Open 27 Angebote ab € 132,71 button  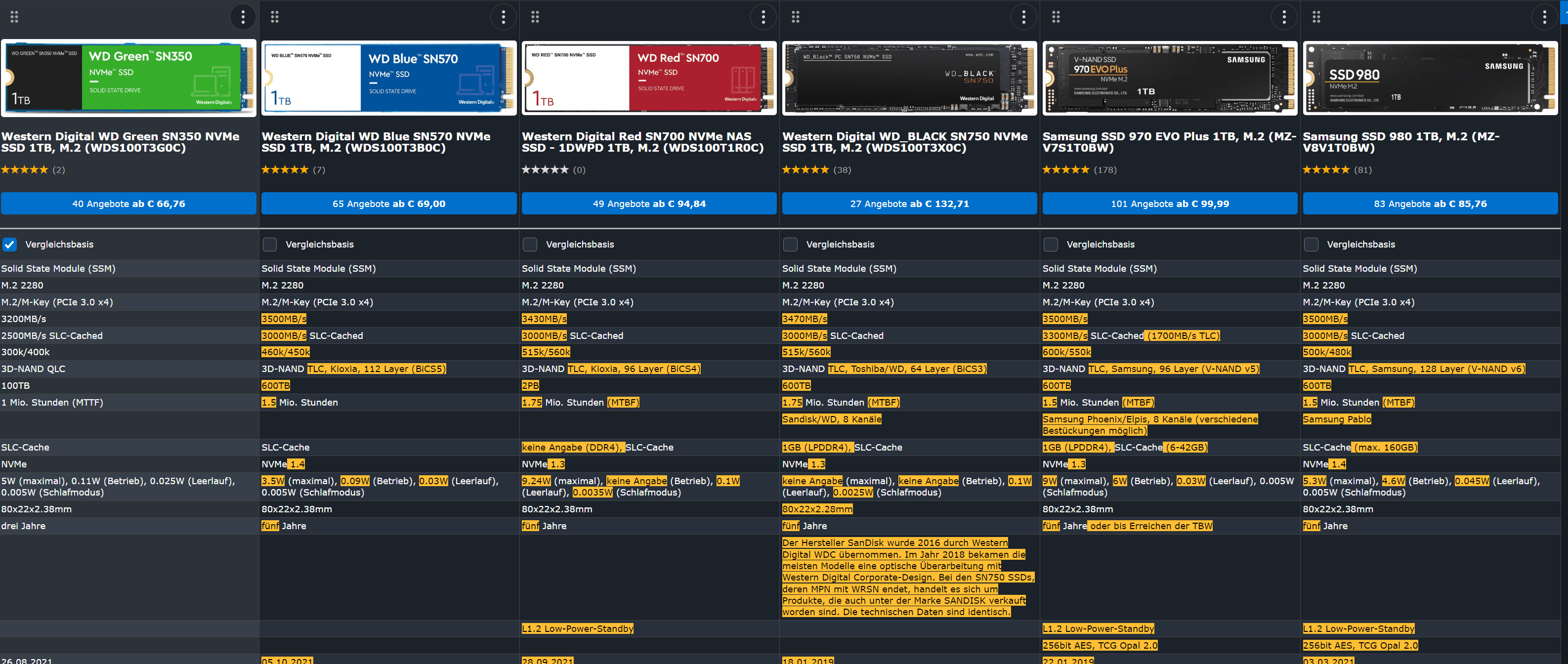[909, 203]
